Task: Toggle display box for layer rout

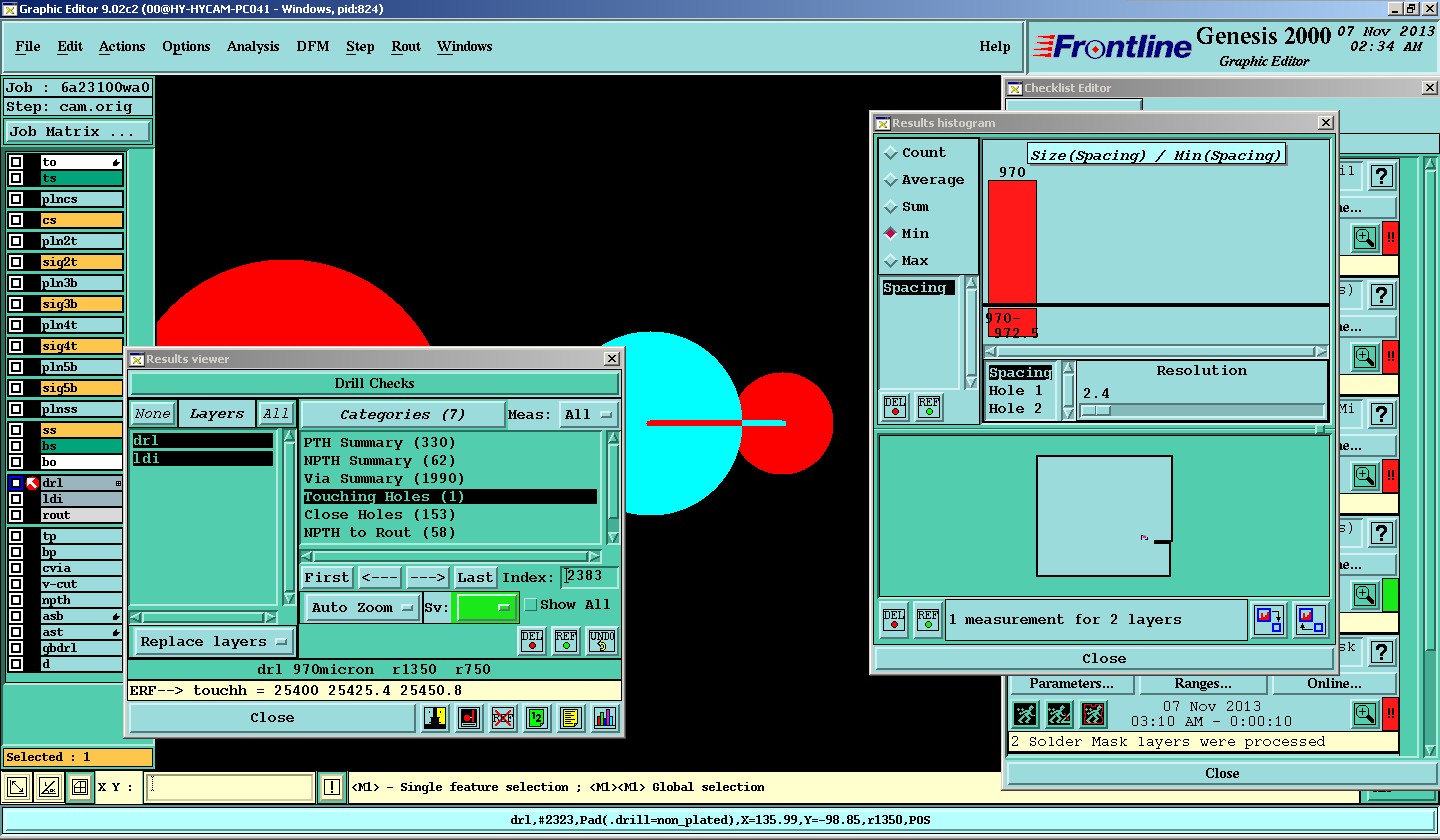Action: (16, 515)
